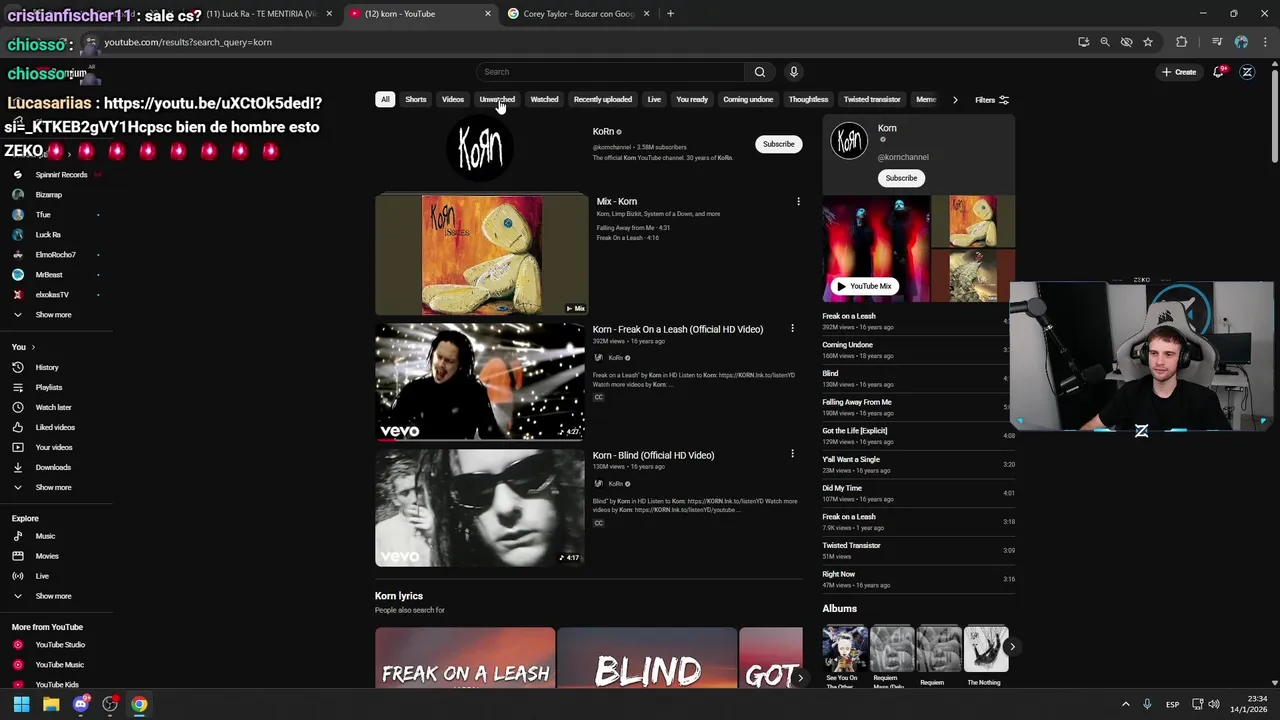The width and height of the screenshot is (1280, 720).
Task: Show next filter chips arrow
Action: point(955,100)
